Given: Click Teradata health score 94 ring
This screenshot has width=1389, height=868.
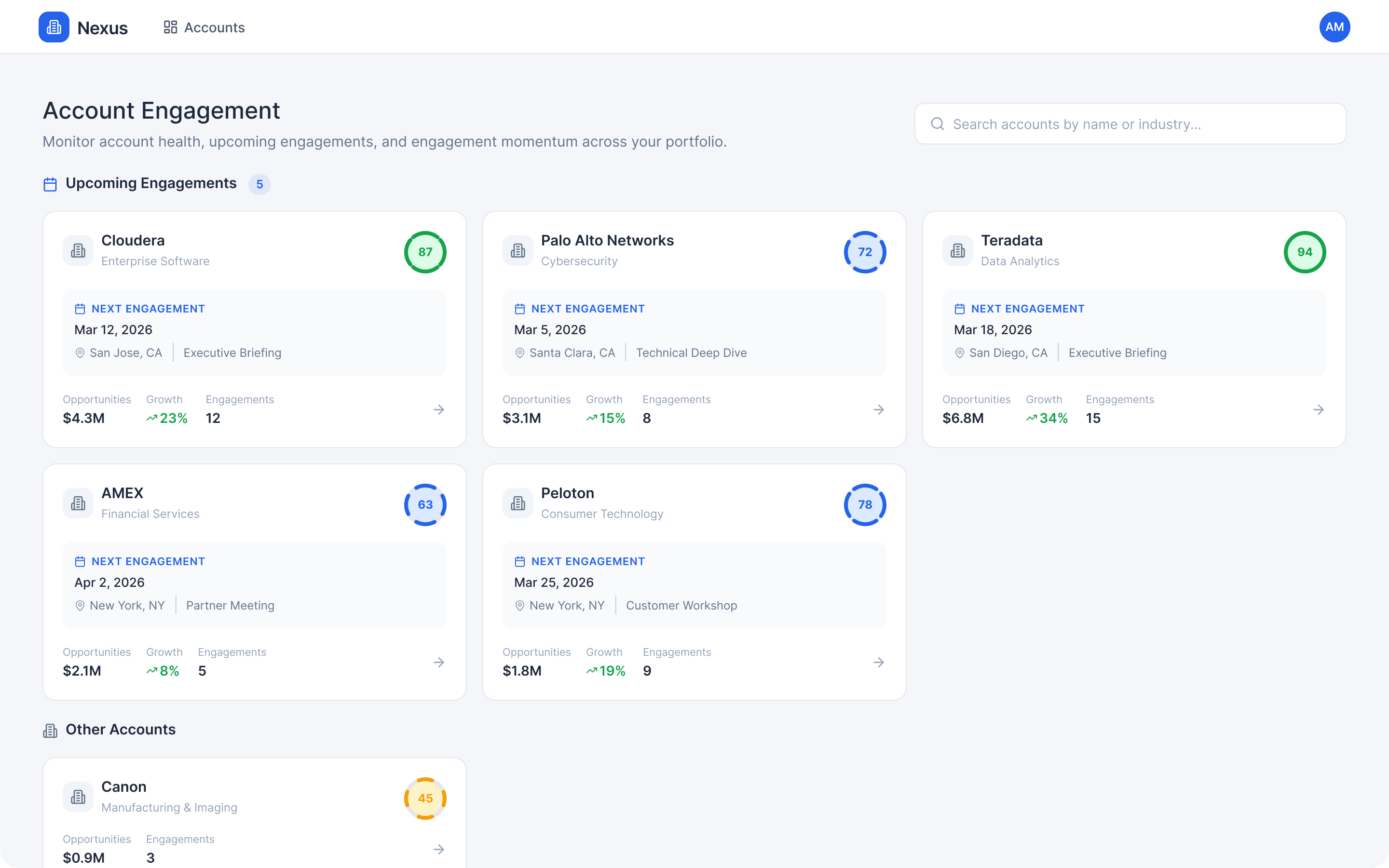Looking at the screenshot, I should (1305, 252).
